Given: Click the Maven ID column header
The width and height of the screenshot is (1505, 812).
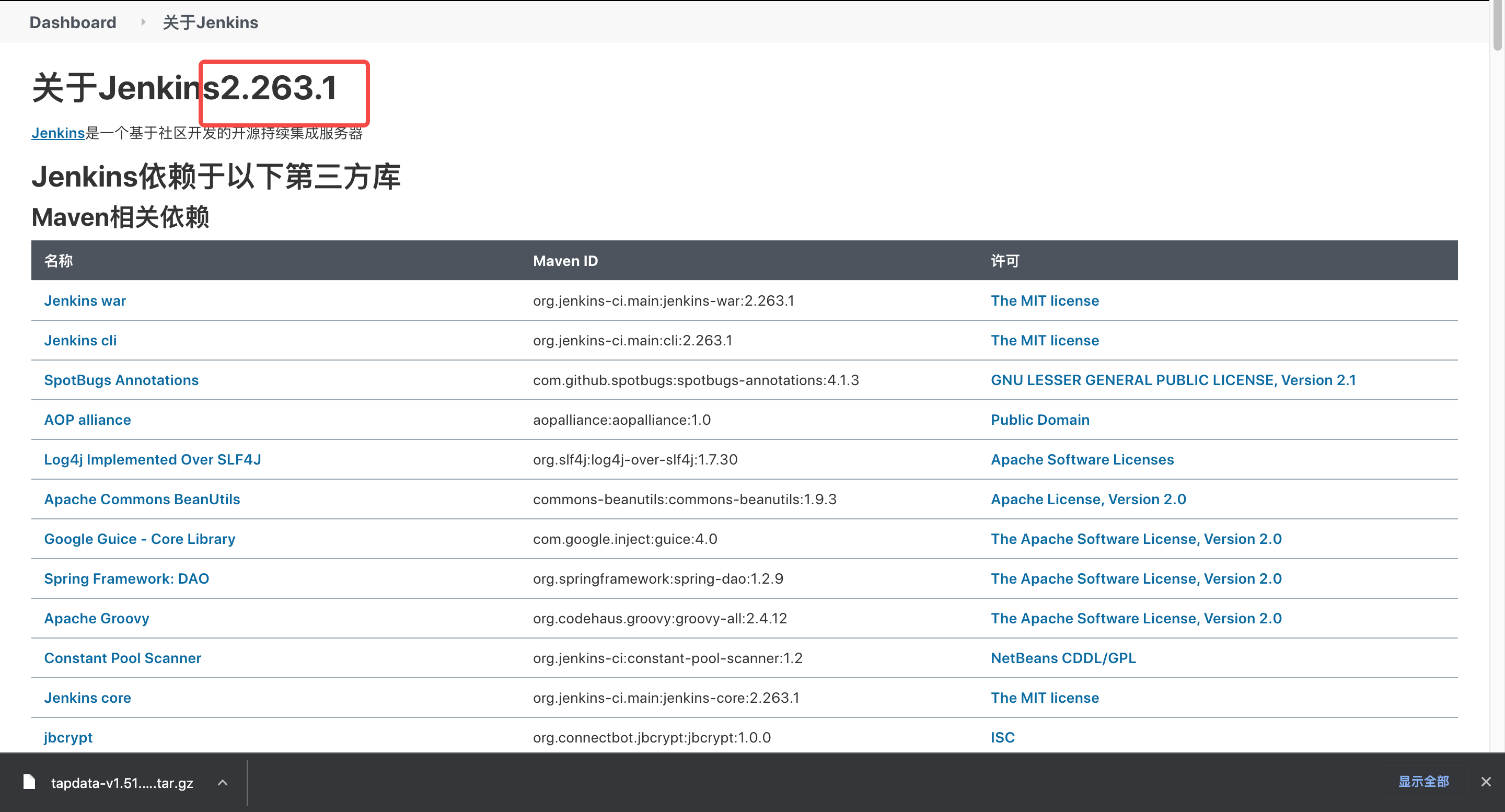Looking at the screenshot, I should [565, 261].
